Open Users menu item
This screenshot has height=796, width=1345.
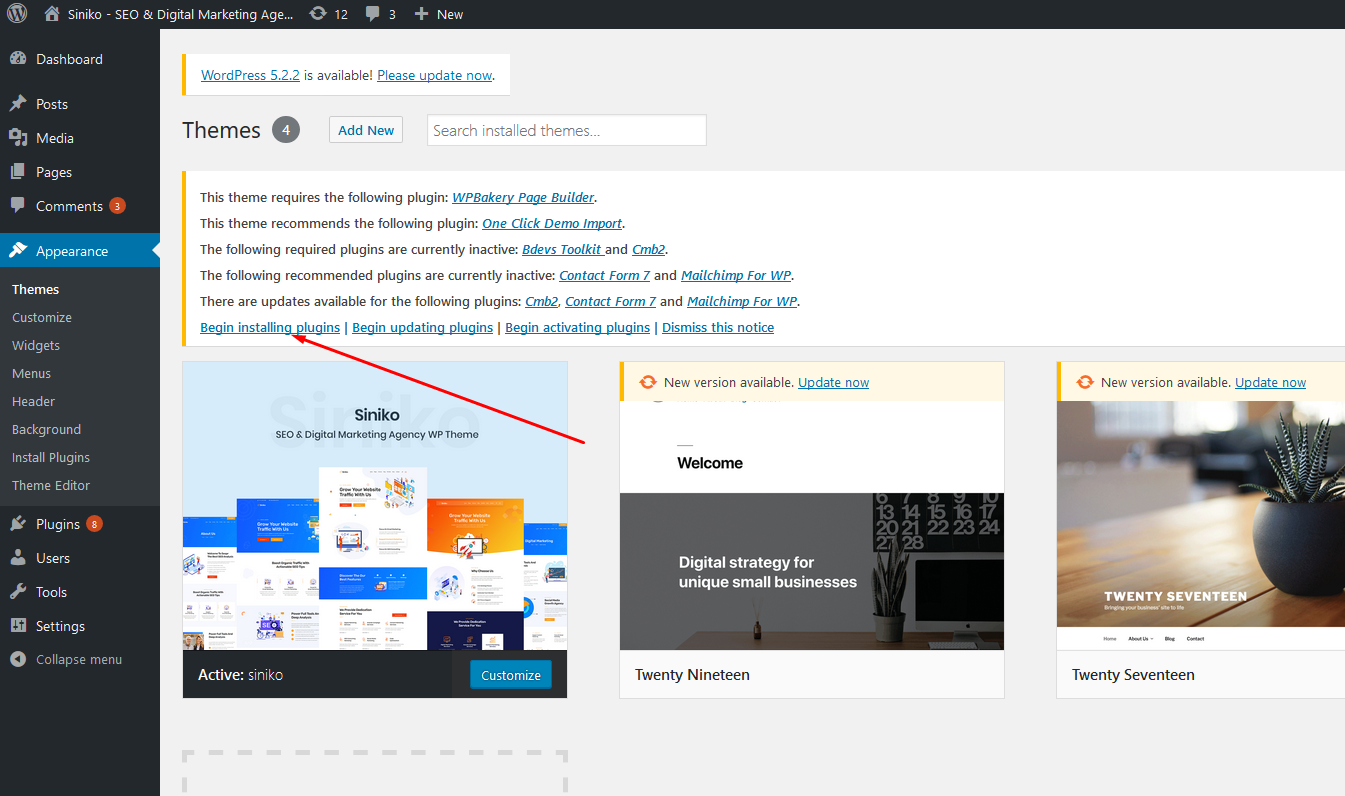click(x=80, y=558)
